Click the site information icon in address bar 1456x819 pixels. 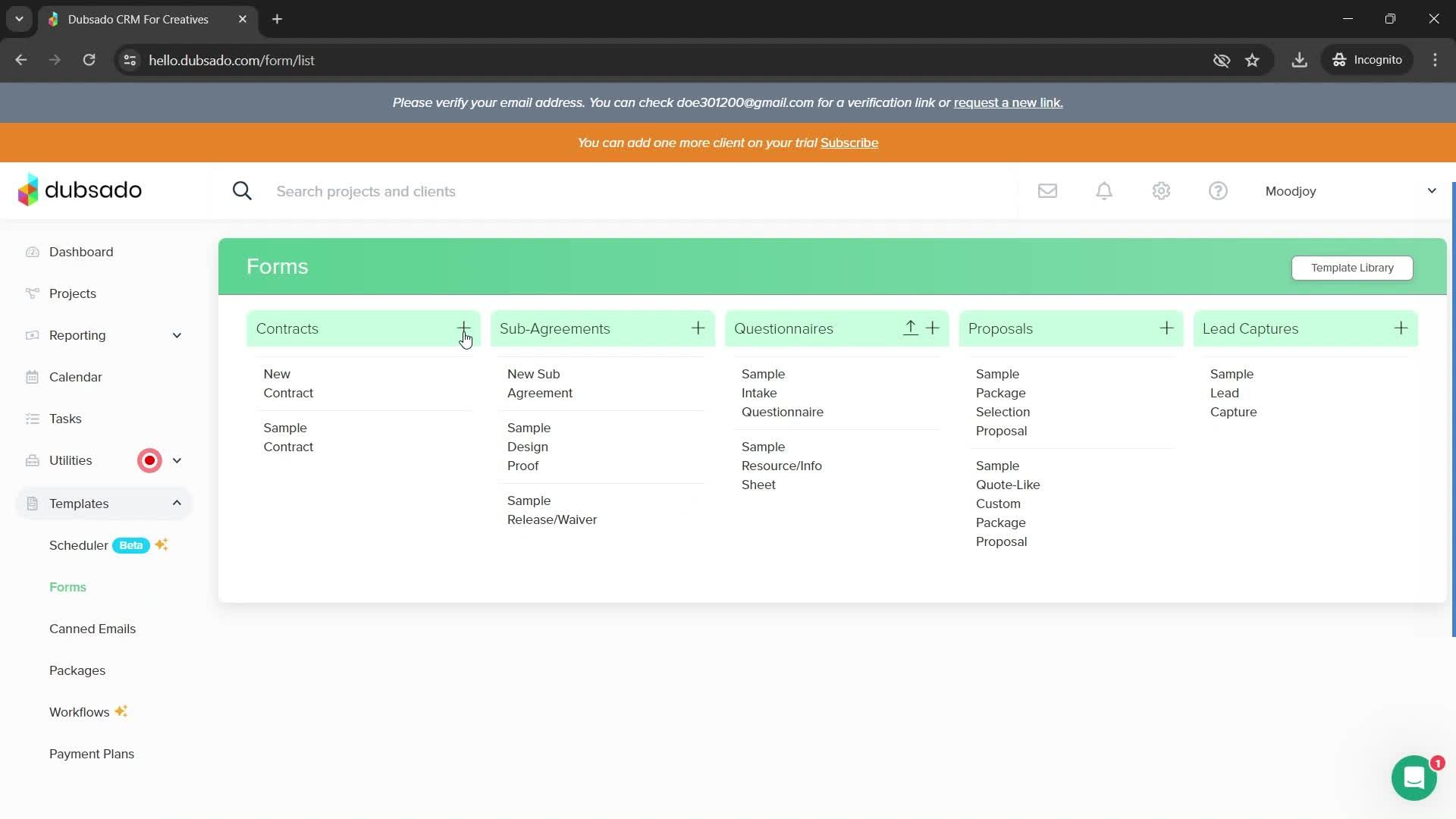point(130,60)
